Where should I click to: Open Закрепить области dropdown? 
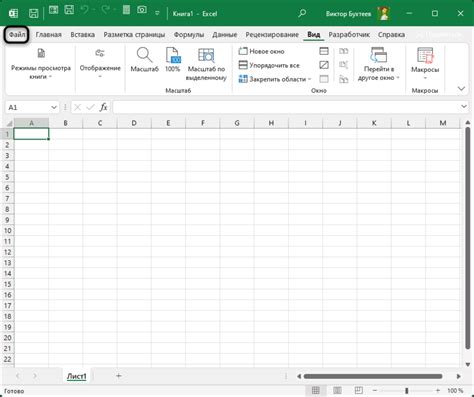tap(275, 79)
